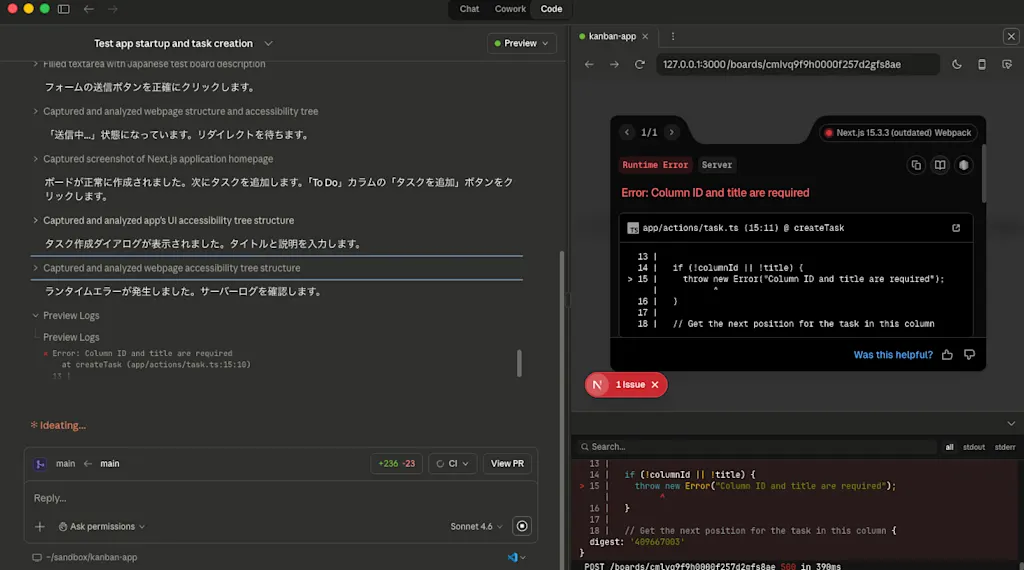1024x570 pixels.
Task: Click the +236 -23 diff stats
Action: [x=396, y=464]
